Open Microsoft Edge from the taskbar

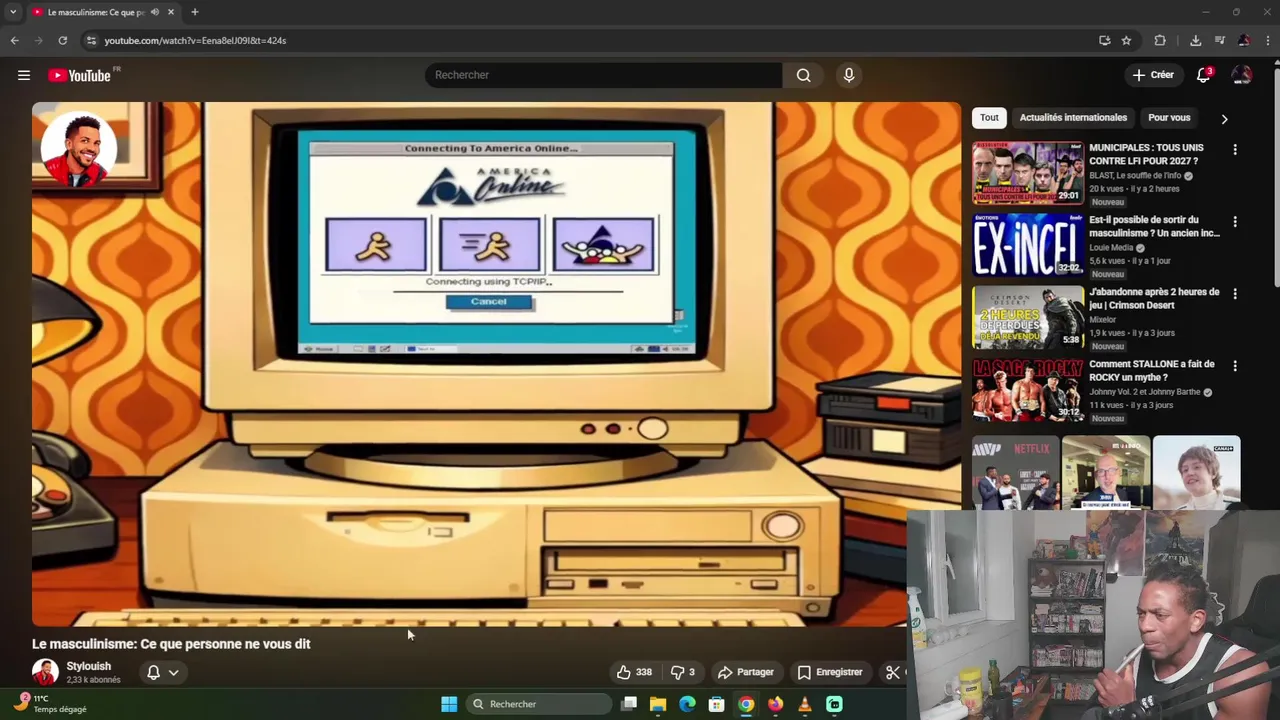click(x=687, y=704)
